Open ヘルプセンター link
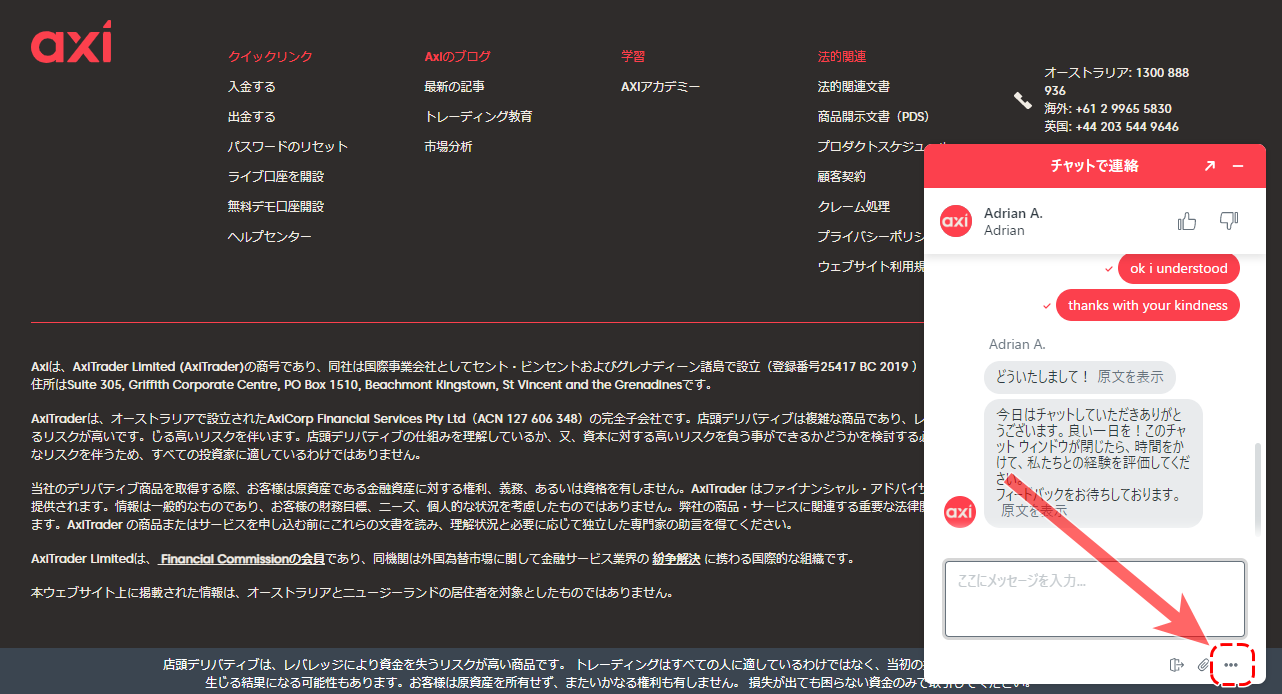This screenshot has width=1282, height=694. click(x=270, y=237)
